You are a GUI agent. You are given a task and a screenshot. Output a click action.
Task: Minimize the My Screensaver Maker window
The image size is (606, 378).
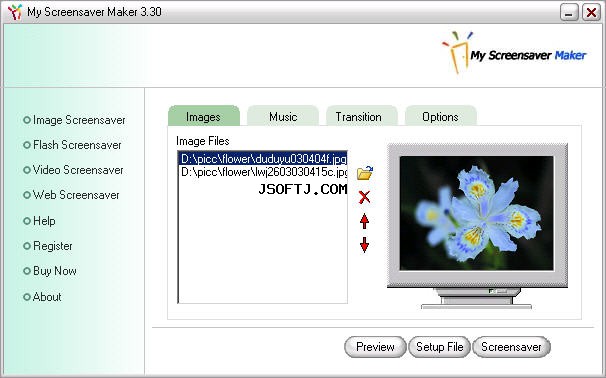point(569,12)
